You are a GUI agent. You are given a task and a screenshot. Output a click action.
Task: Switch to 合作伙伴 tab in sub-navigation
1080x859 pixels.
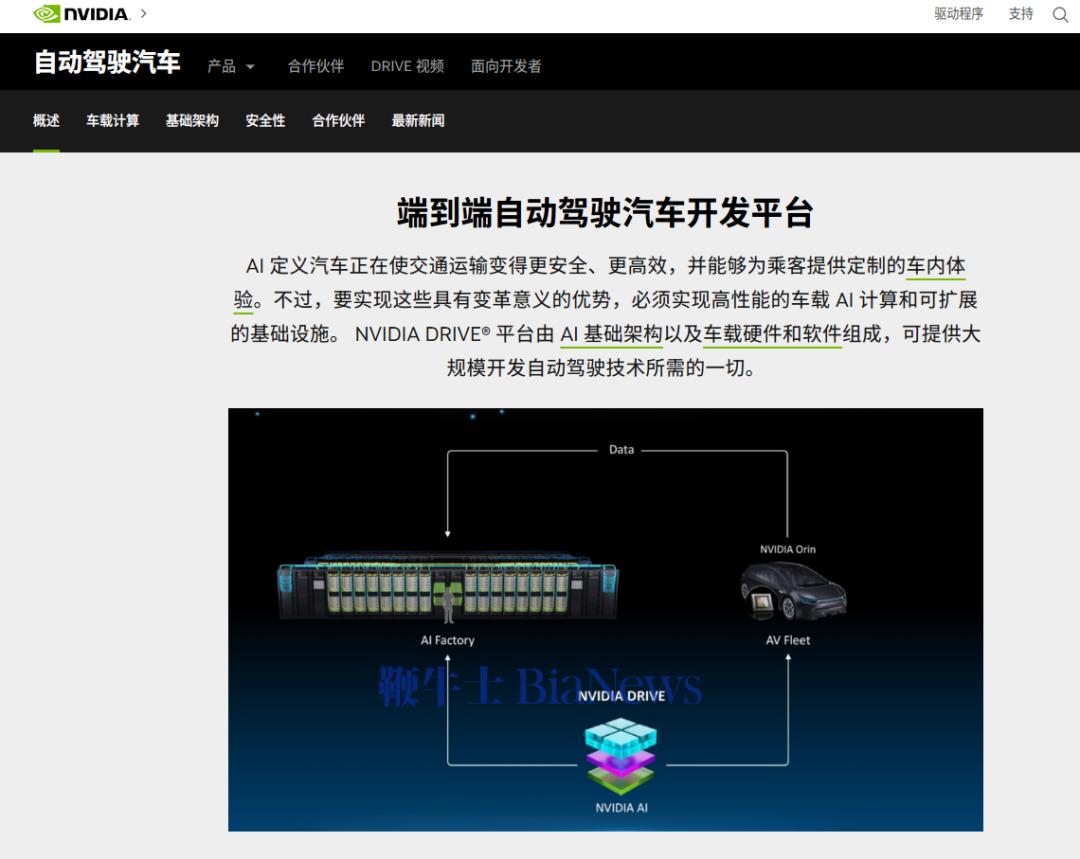tap(338, 121)
